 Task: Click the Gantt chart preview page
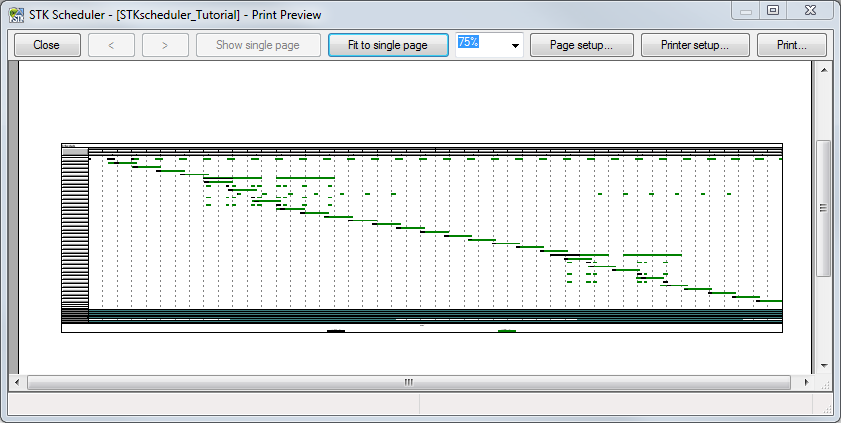421,238
